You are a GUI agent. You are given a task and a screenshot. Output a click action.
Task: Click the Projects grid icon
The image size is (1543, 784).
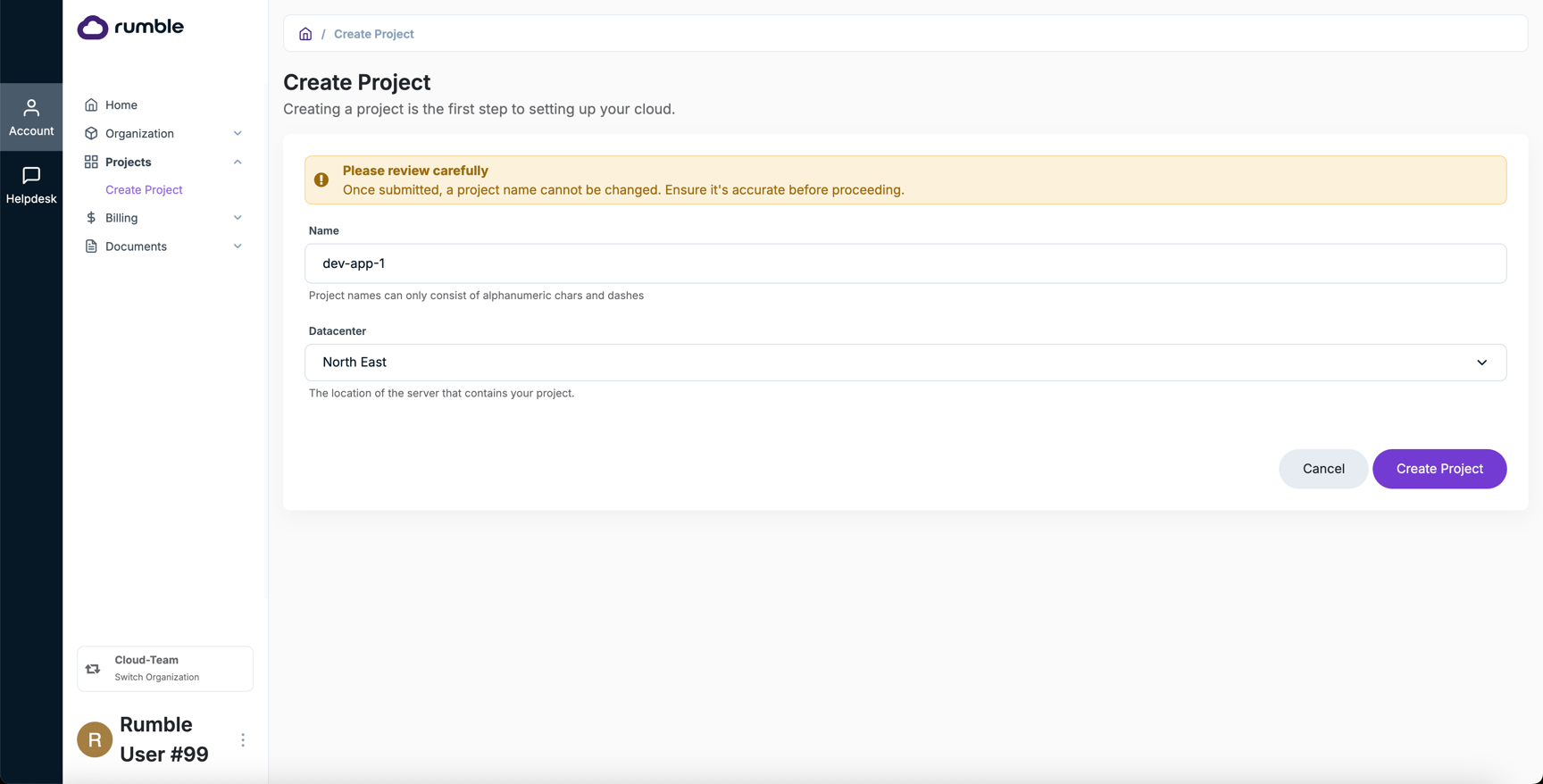pyautogui.click(x=91, y=162)
